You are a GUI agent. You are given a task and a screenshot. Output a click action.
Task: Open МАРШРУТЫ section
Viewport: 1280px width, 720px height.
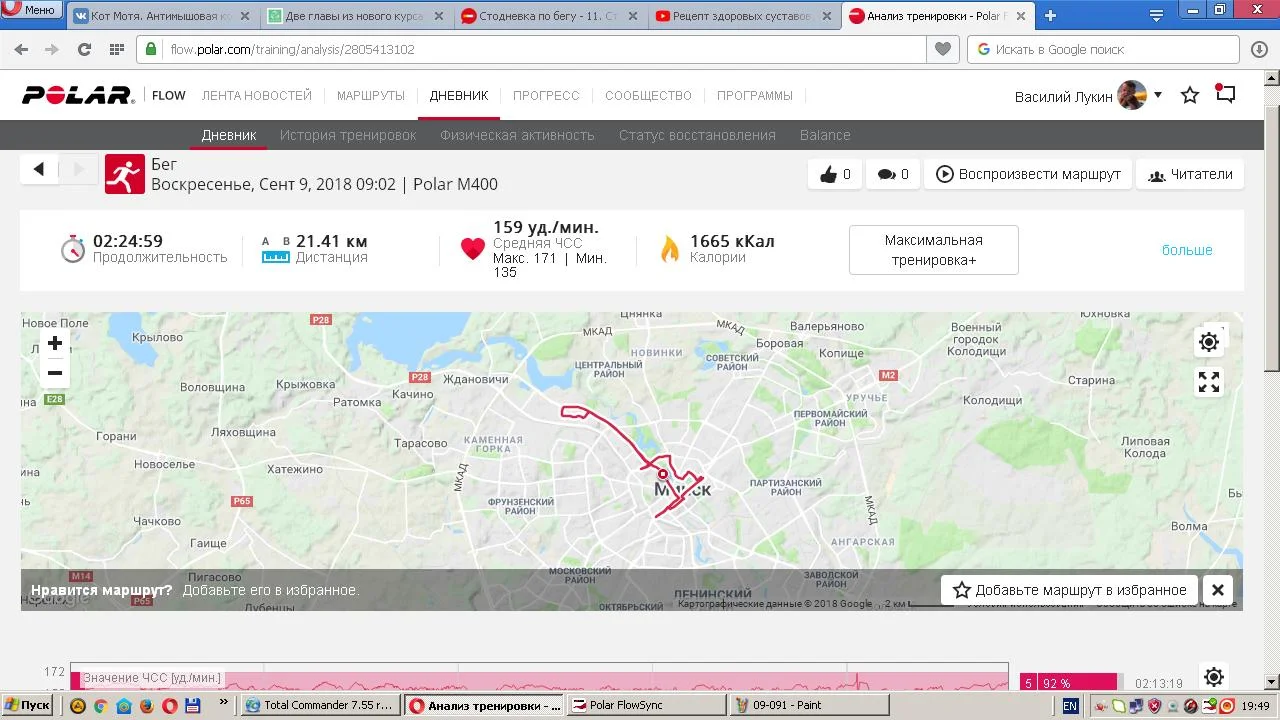point(371,96)
